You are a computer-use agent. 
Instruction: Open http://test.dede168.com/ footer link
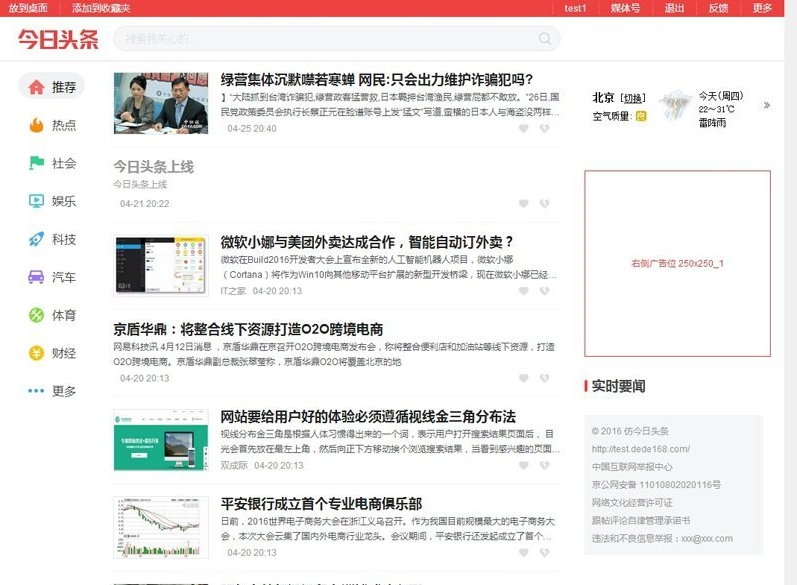640,449
